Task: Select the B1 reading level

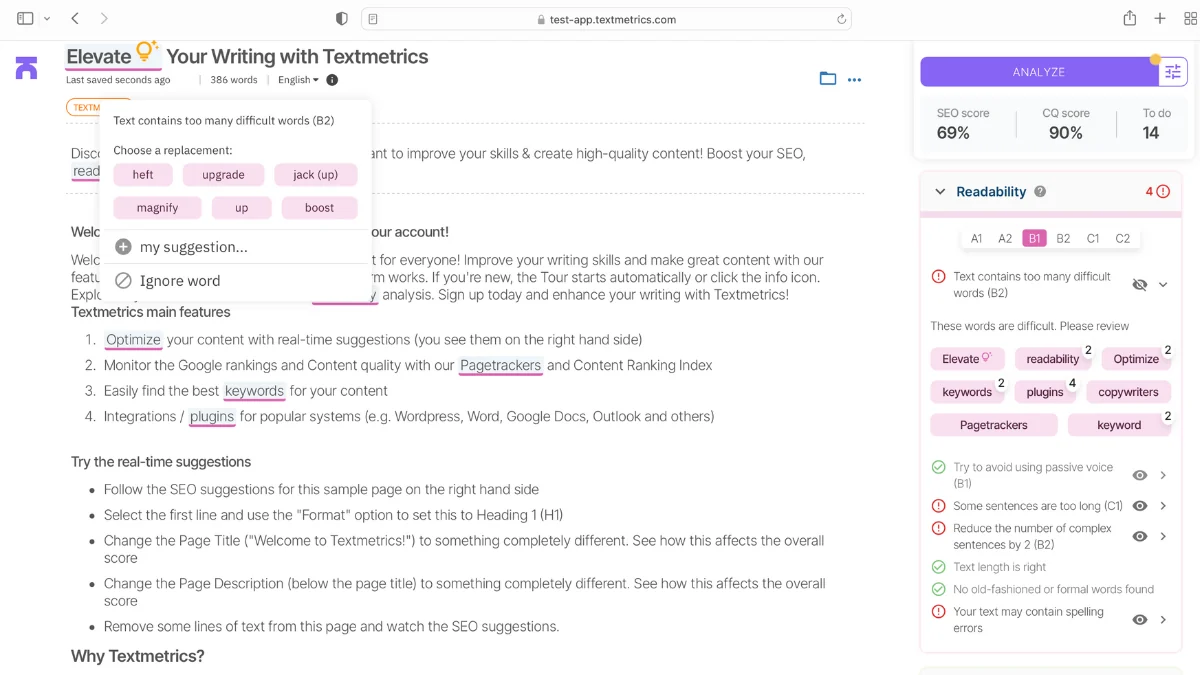Action: (1034, 238)
